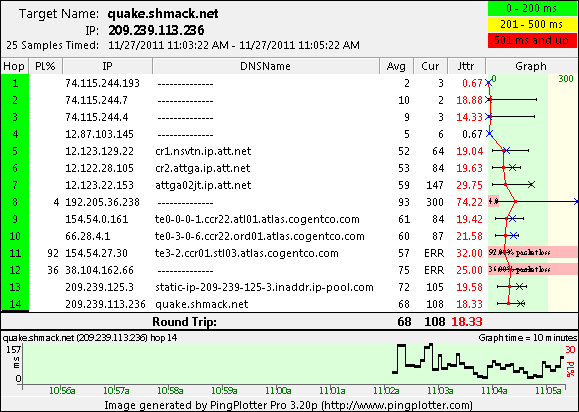Click current latency 300 on hop 8
579x412 pixels.
pyautogui.click(x=435, y=202)
